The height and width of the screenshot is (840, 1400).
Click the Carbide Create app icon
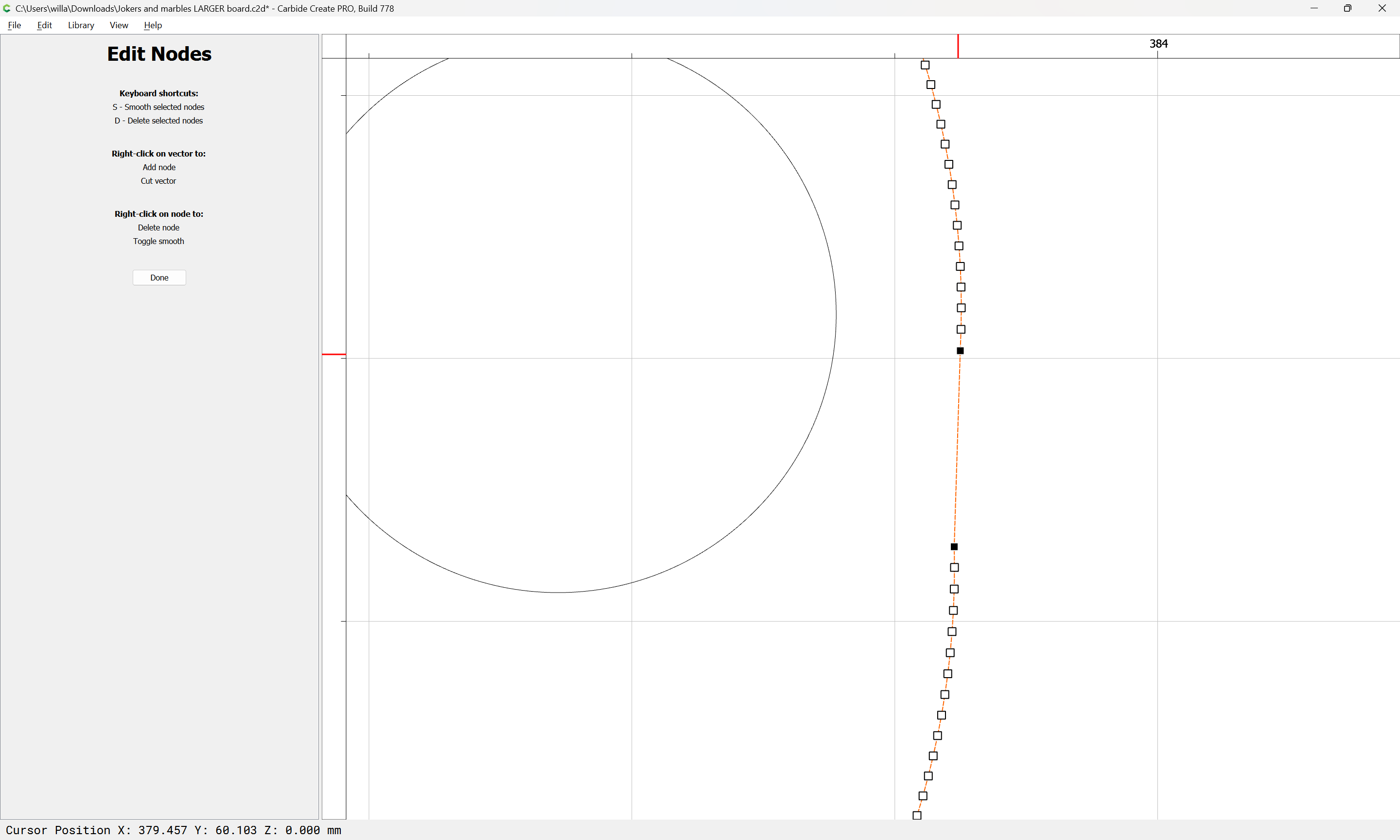7,8
